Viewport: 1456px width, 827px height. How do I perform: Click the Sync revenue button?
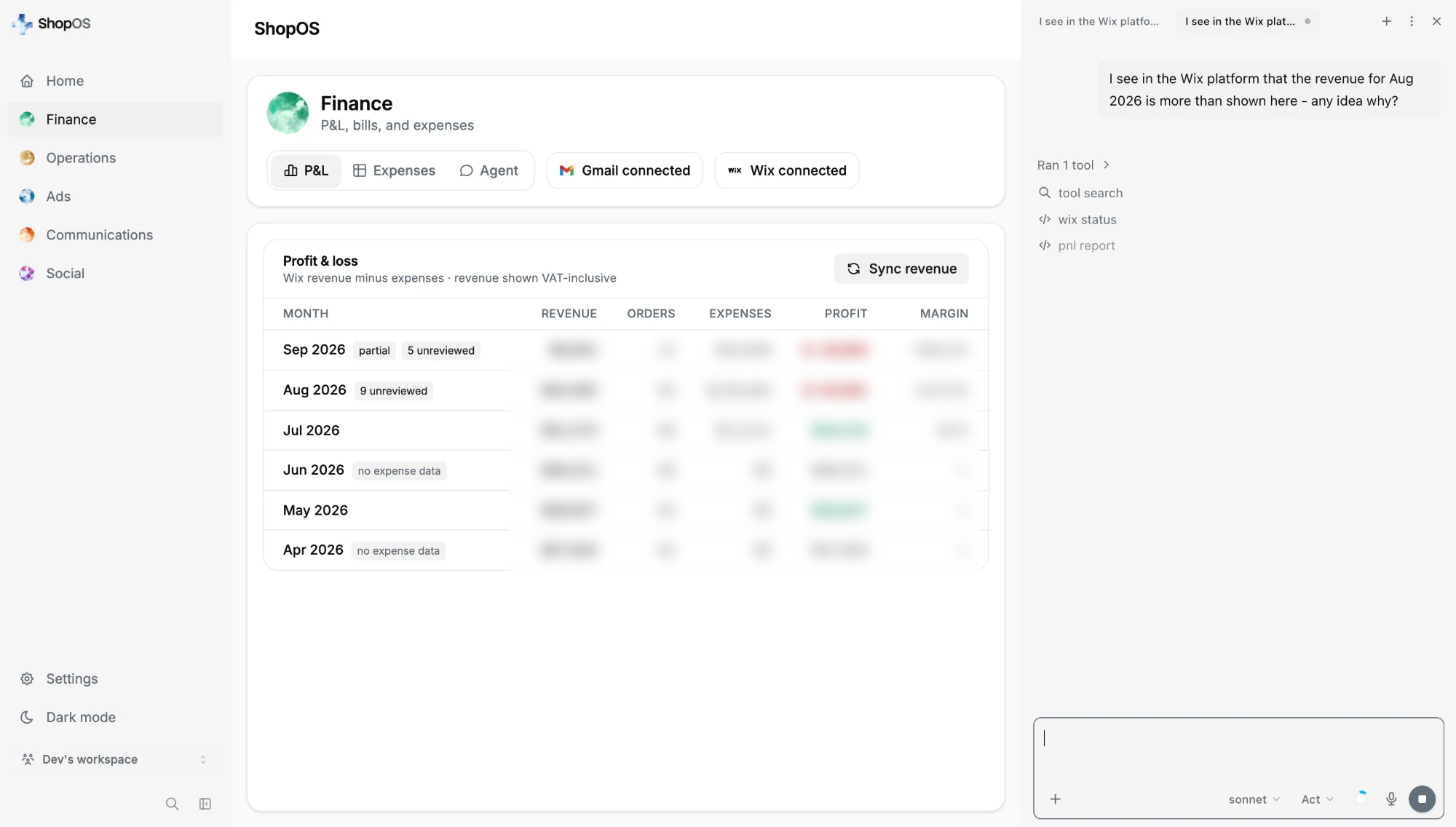point(901,269)
